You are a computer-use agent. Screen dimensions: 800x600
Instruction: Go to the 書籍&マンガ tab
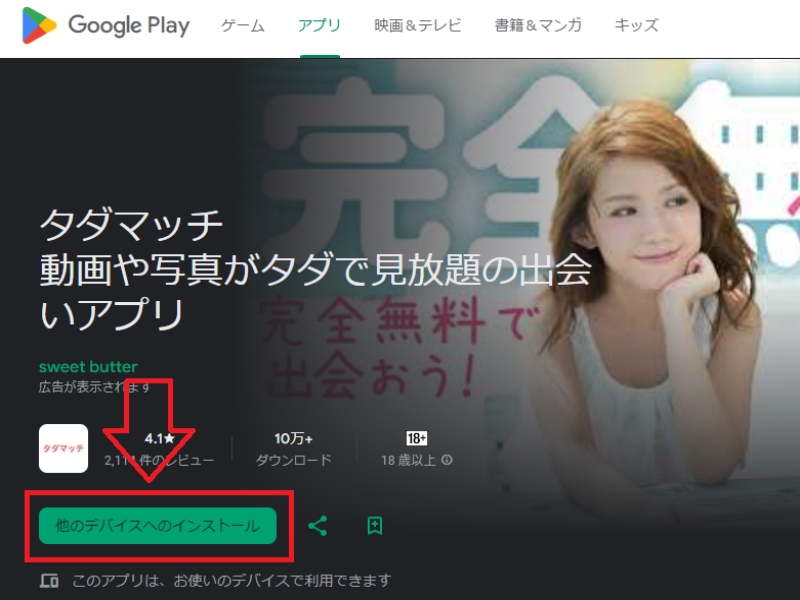538,26
